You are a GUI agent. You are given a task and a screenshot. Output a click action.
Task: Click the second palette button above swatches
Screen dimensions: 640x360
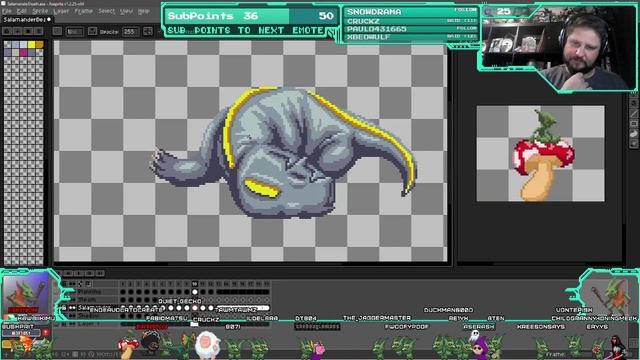pos(18,31)
